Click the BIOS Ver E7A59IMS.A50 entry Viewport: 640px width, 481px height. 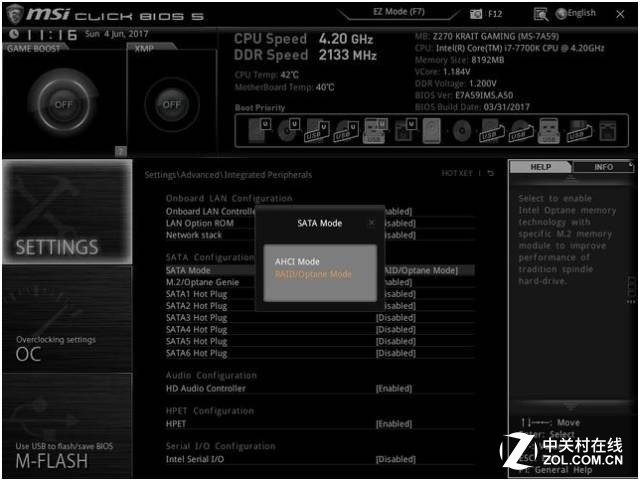click(x=464, y=96)
